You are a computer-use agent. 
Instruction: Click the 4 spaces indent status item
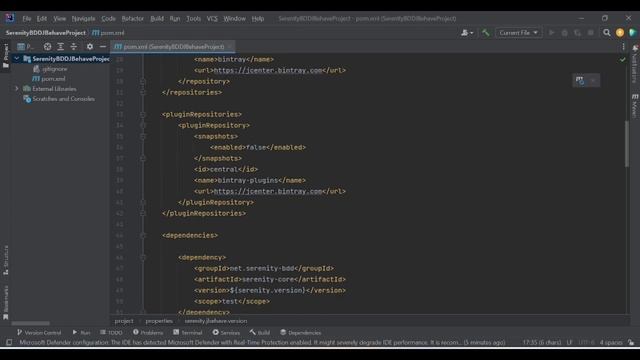[x=611, y=342]
